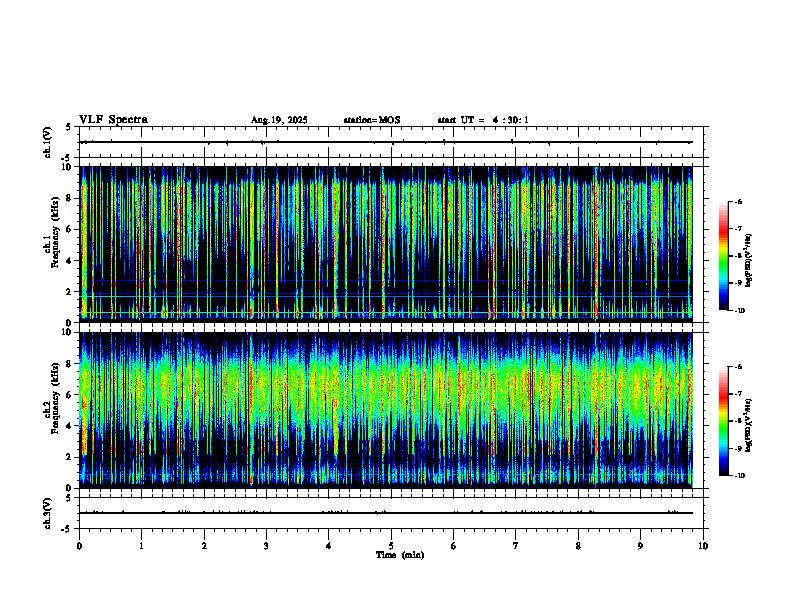Screen dimensions: 792x612
Task: Click the ch.2 color bar log(PSD) unit label
Action: [x=749, y=426]
